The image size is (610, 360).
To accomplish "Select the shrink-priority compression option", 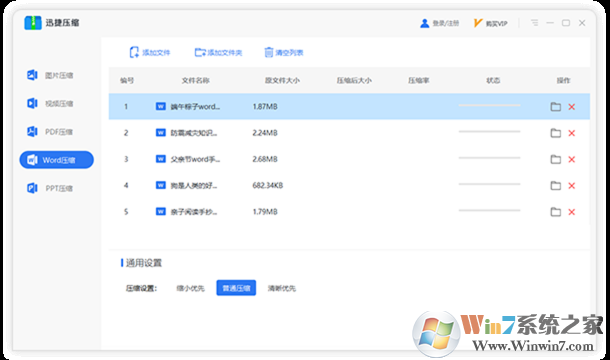I will pyautogui.click(x=190, y=288).
